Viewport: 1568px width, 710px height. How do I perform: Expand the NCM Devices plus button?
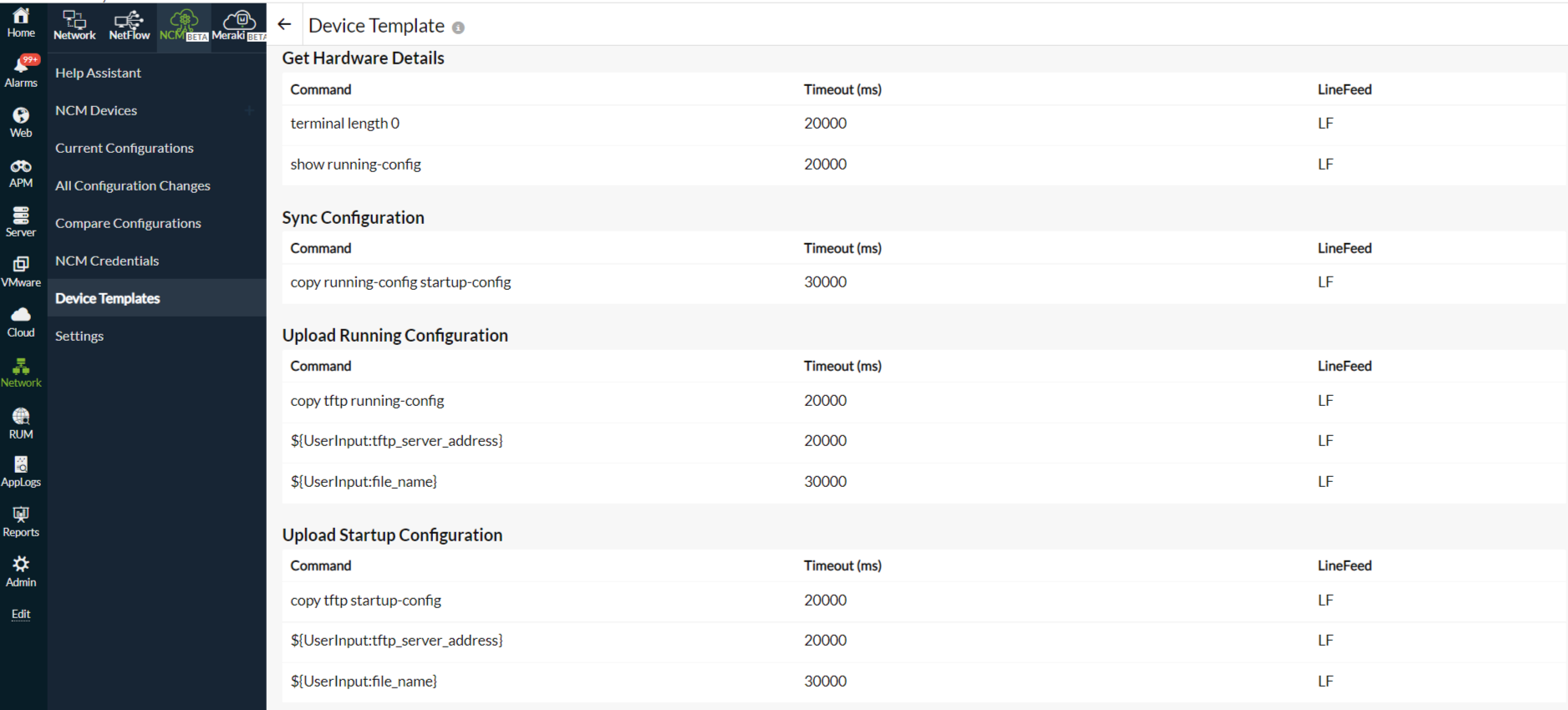[x=249, y=110]
